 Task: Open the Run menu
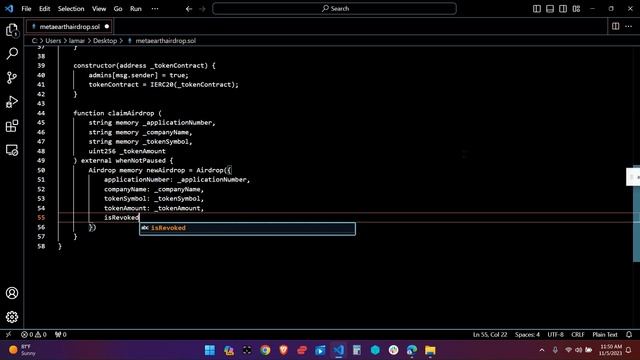[136, 9]
